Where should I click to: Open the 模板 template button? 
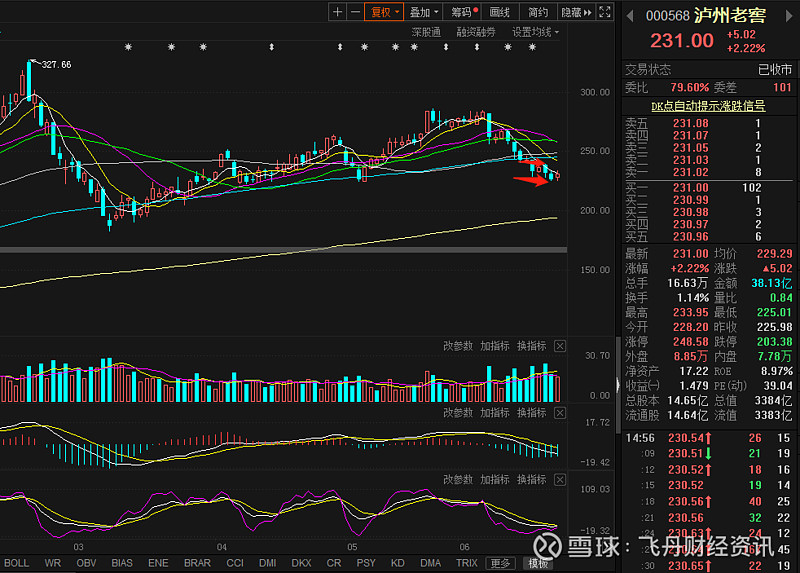[538, 563]
